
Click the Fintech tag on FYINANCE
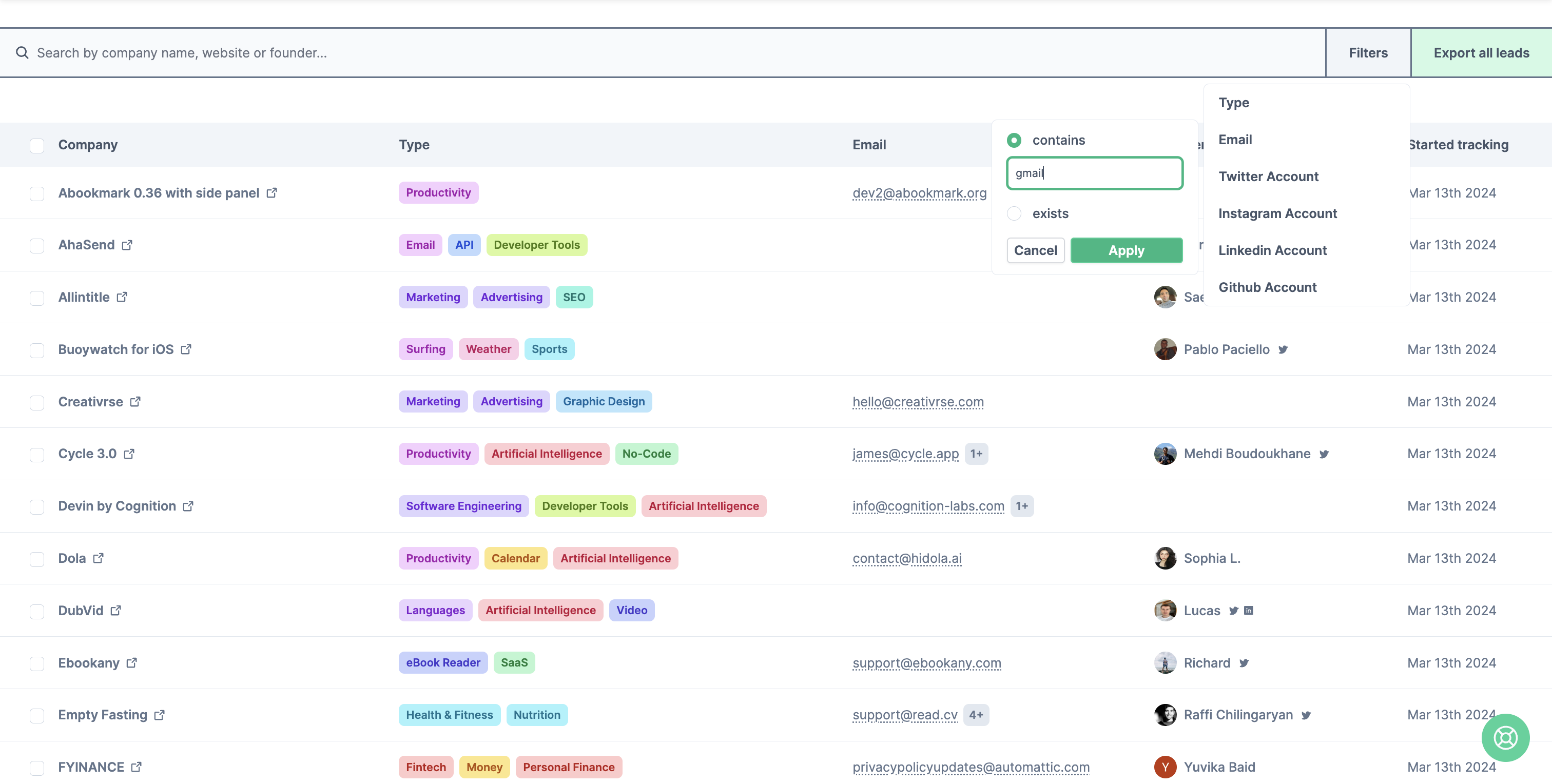coord(425,767)
